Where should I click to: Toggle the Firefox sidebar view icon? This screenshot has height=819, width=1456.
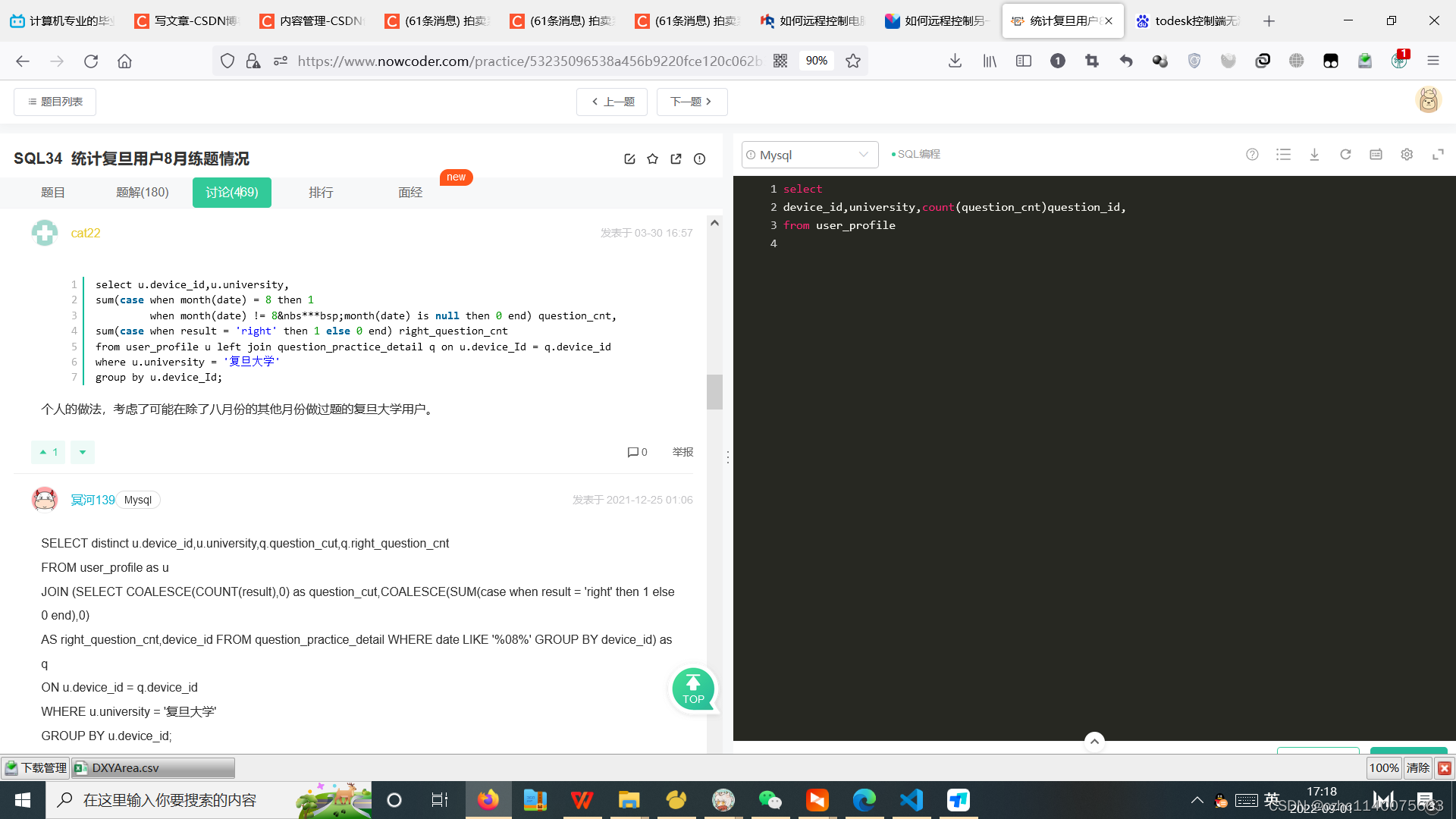1024,61
